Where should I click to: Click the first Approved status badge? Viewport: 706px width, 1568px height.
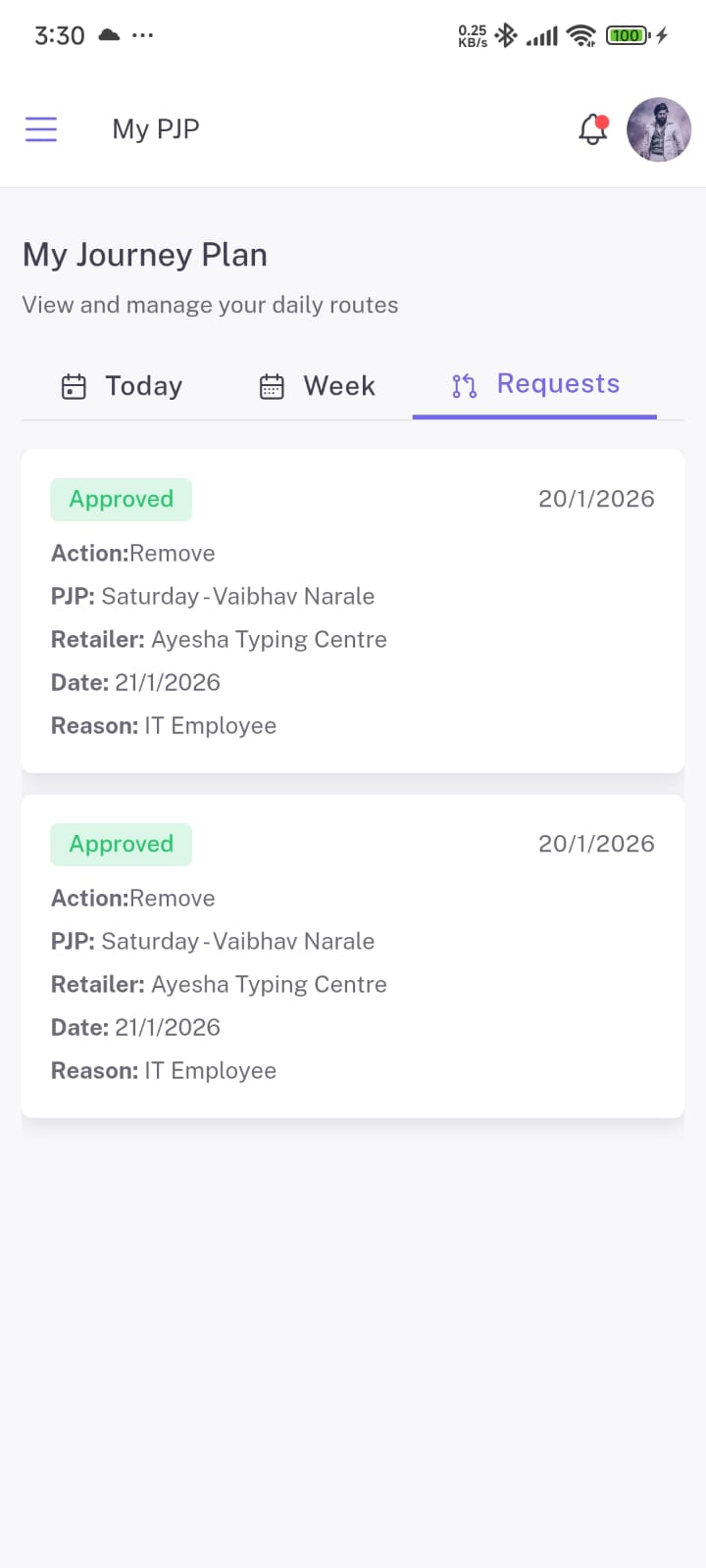[121, 499]
